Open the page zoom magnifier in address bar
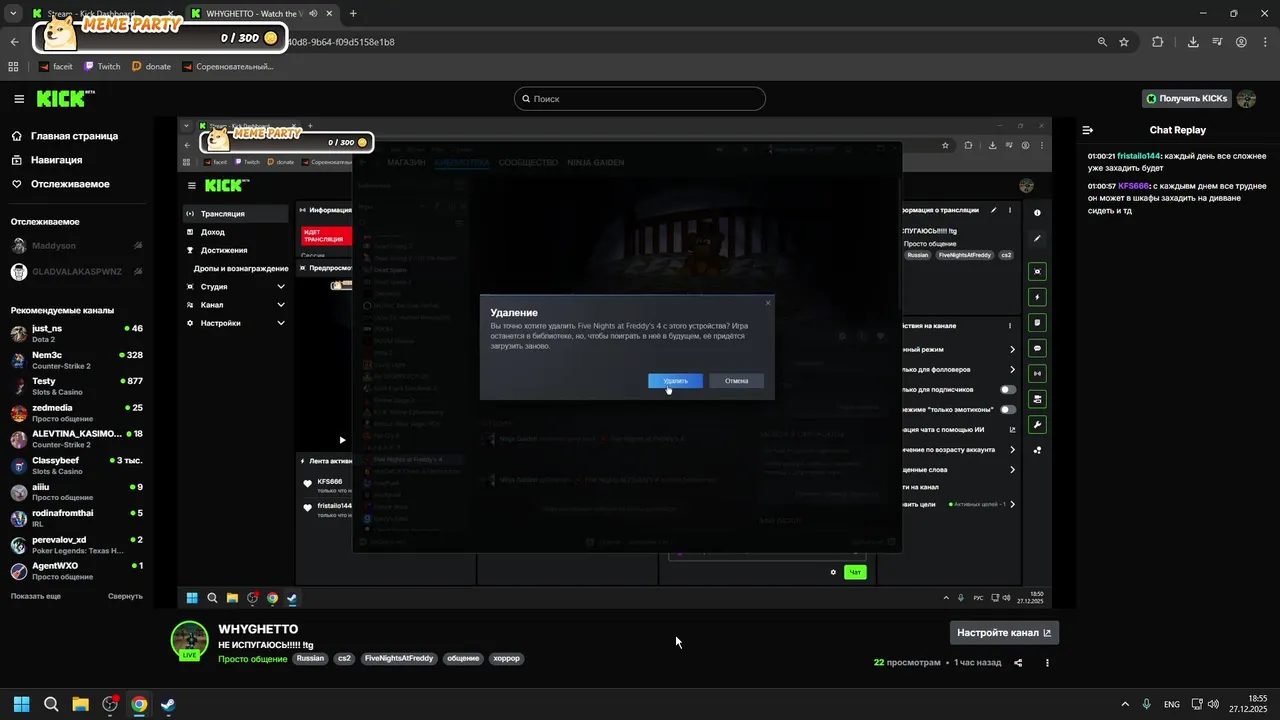1280x720 pixels. [1102, 42]
